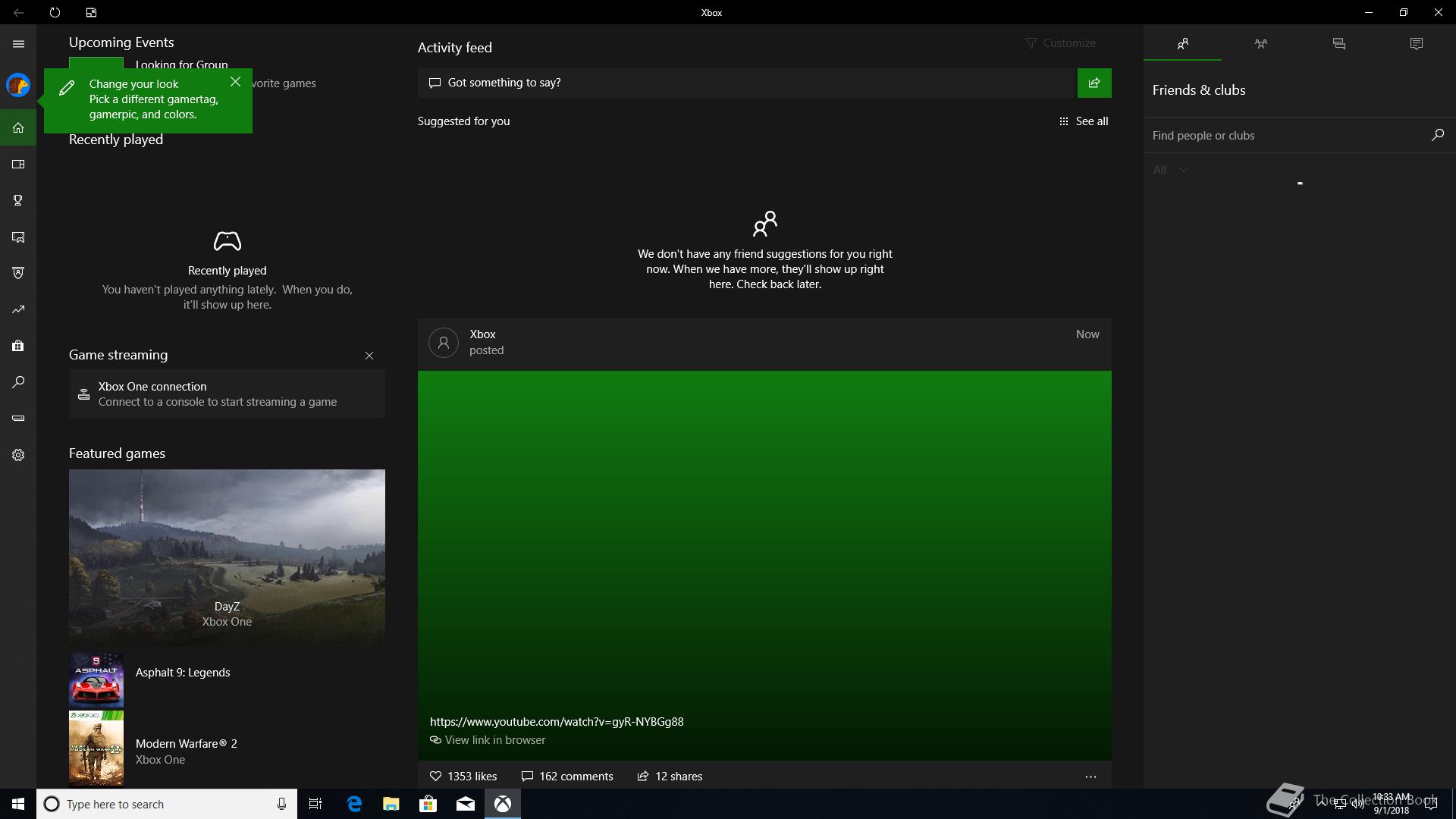Viewport: 1456px width, 819px height.
Task: Open Settings gear icon in sidebar
Action: click(x=18, y=455)
